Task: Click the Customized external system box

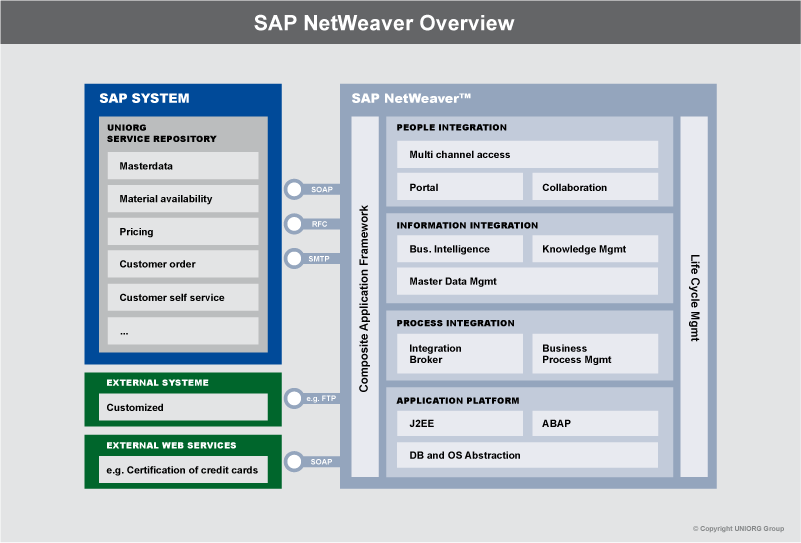Action: (183, 407)
